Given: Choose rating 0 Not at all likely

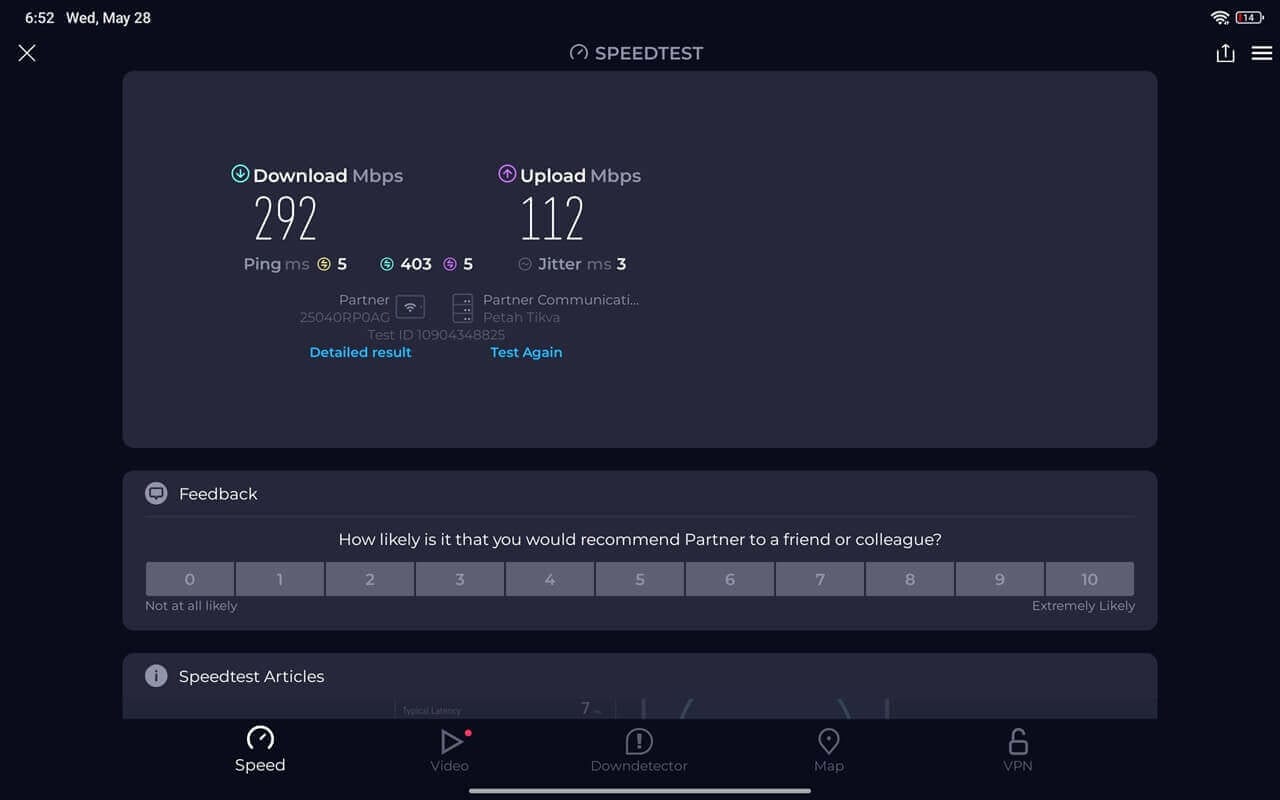Looking at the screenshot, I should tap(190, 579).
